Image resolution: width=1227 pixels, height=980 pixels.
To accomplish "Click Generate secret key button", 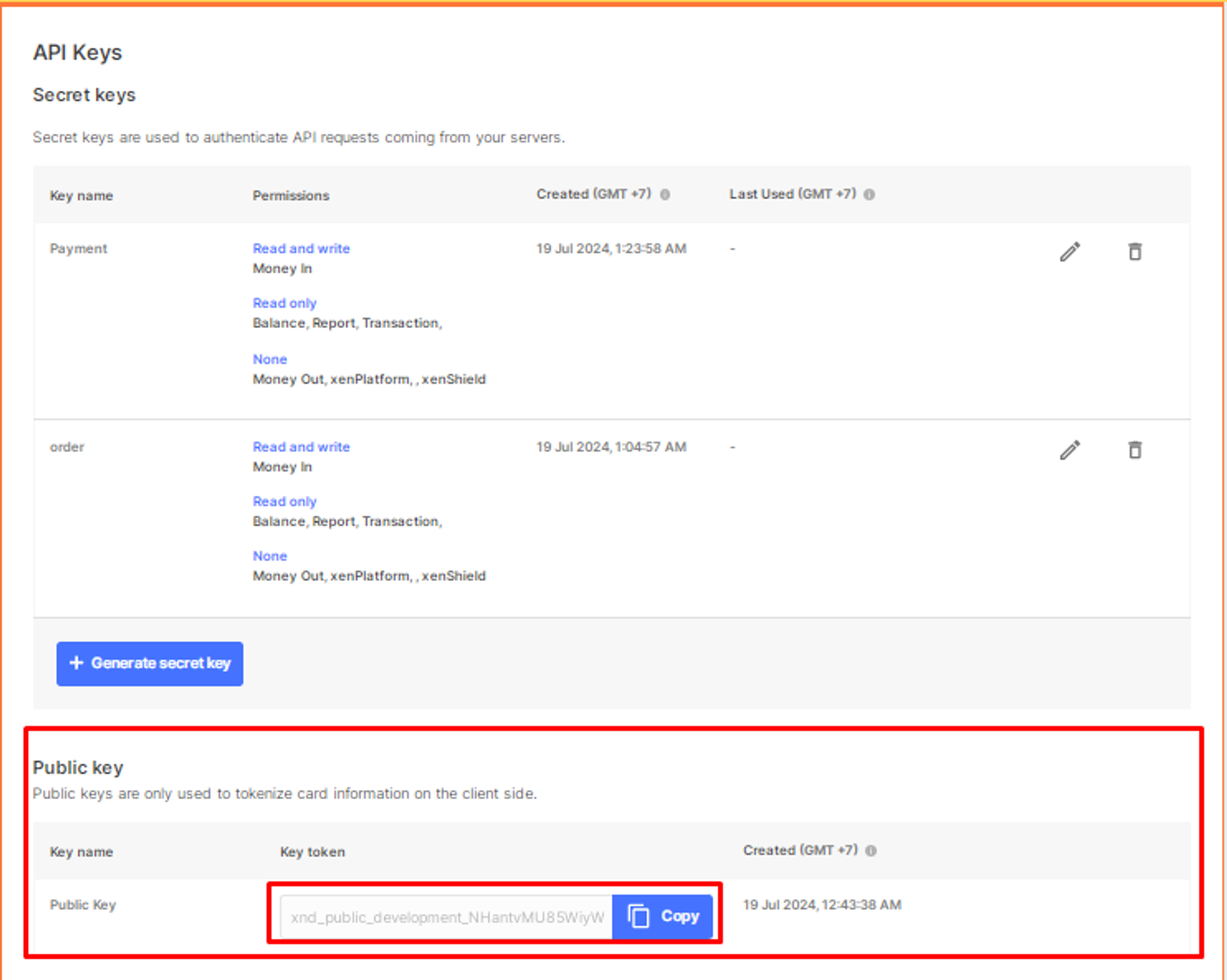I will tap(150, 664).
